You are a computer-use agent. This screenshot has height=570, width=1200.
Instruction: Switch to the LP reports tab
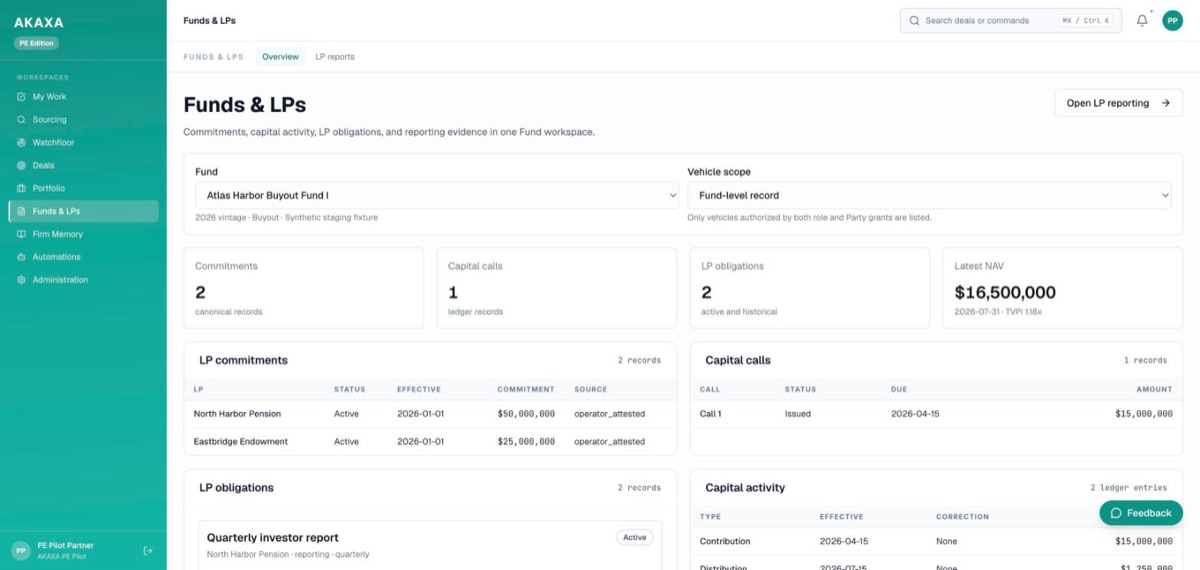[335, 57]
